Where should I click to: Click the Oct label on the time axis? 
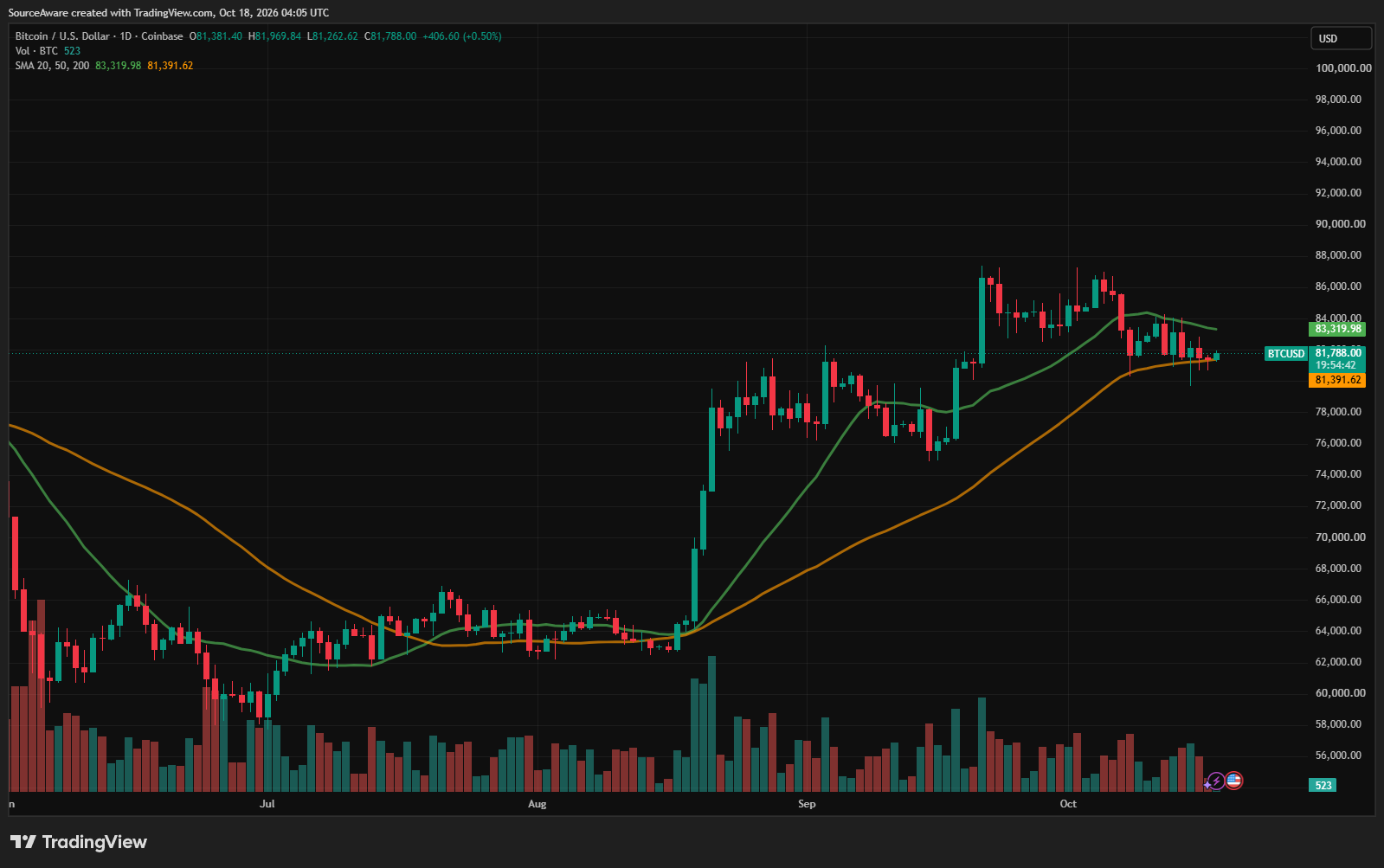(1069, 804)
